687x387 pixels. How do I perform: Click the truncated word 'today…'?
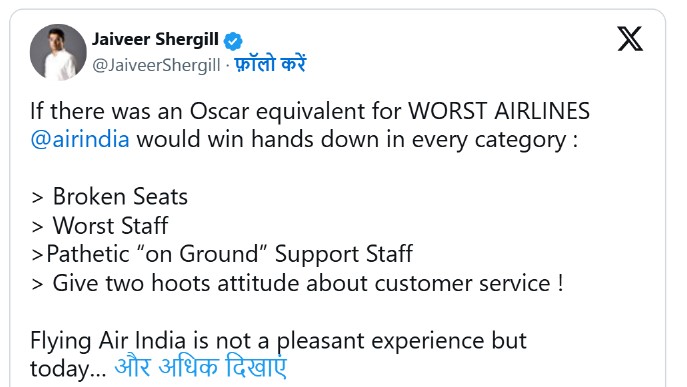(x=68, y=368)
